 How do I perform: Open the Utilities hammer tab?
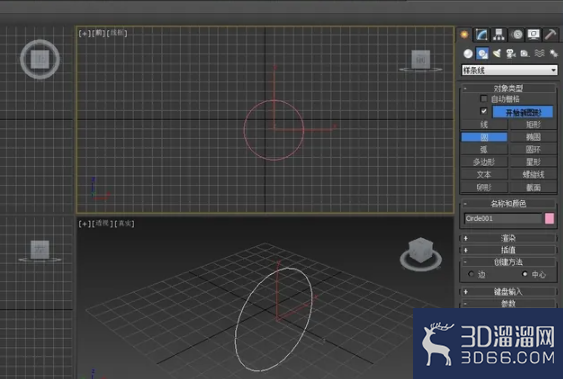(x=550, y=34)
